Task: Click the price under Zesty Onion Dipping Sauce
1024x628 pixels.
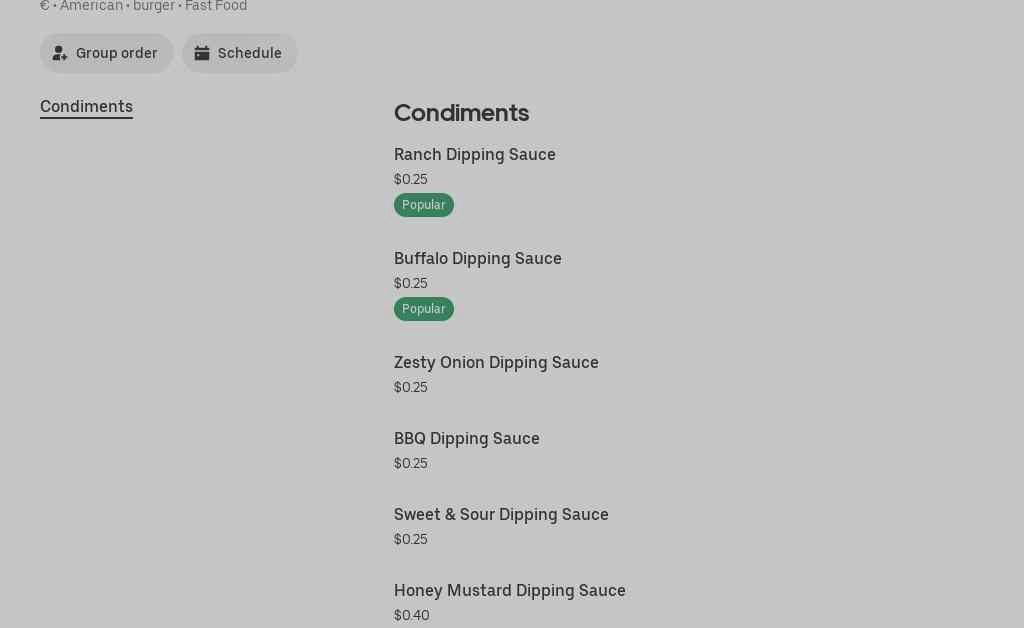Action: [410, 388]
